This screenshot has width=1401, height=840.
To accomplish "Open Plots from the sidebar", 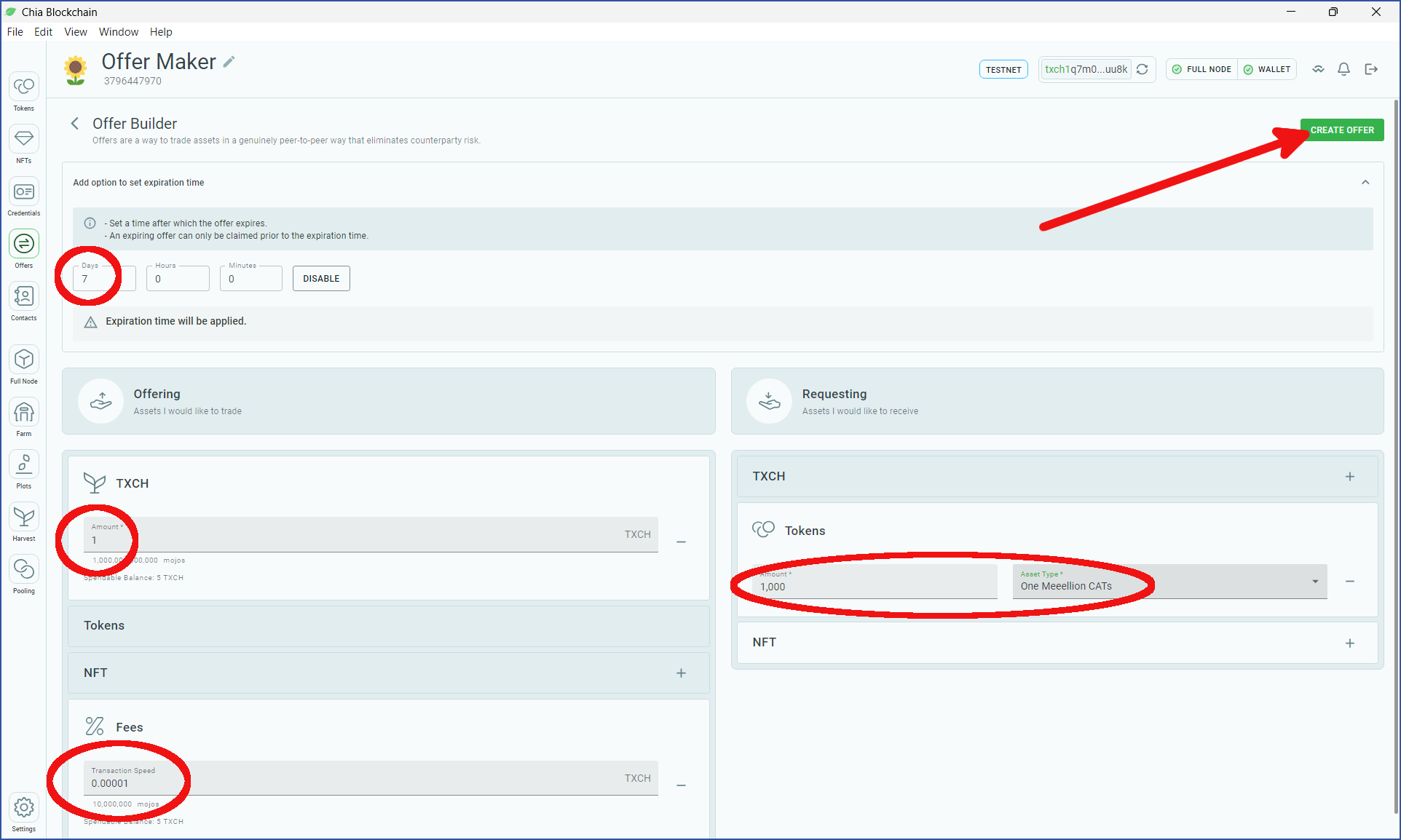I will click(x=24, y=470).
